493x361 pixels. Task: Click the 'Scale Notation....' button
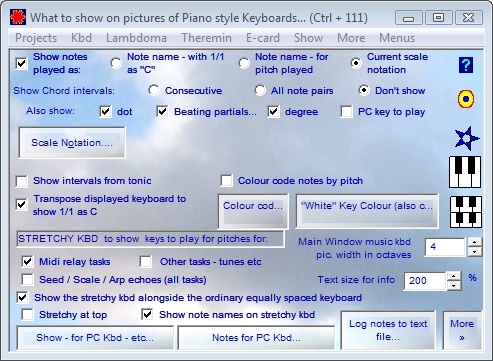pyautogui.click(x=72, y=143)
